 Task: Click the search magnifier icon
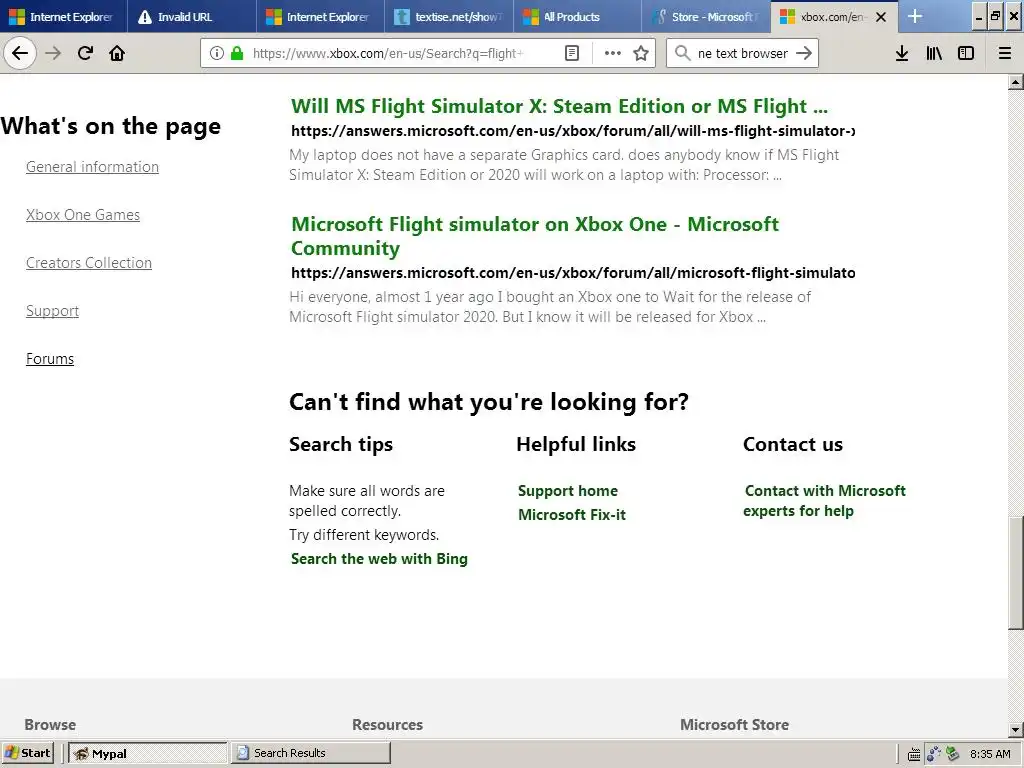point(682,54)
